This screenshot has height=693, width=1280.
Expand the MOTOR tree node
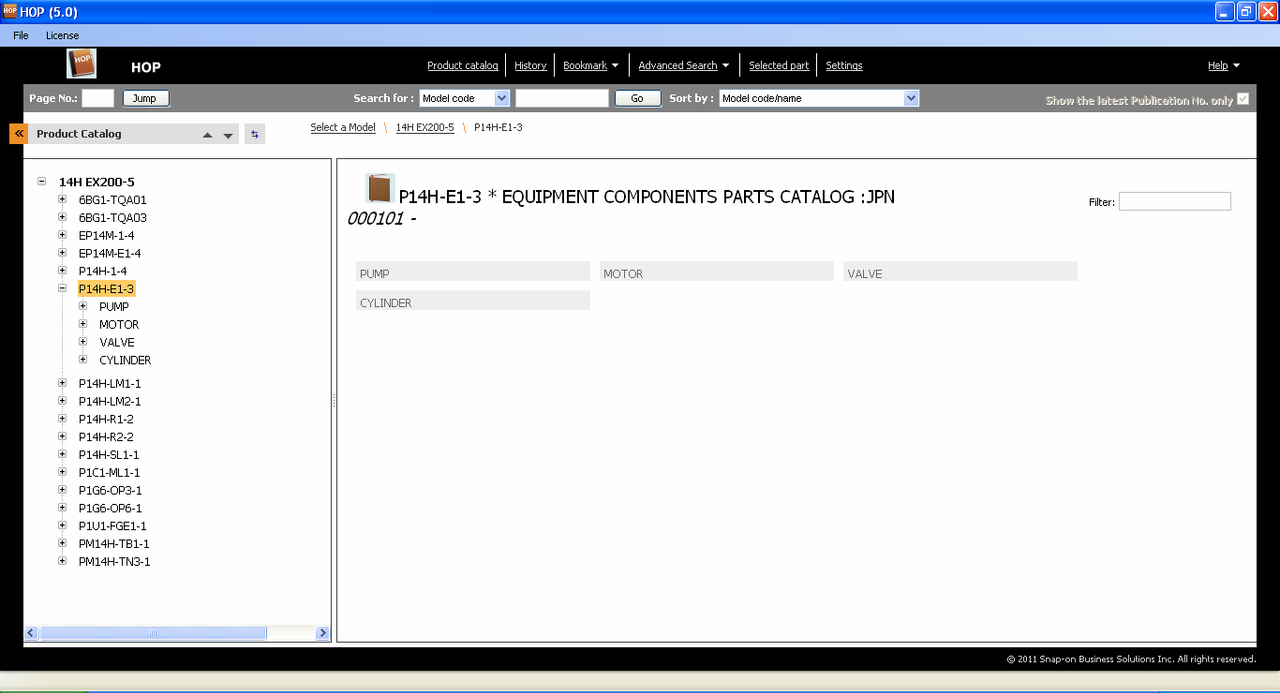(x=83, y=324)
